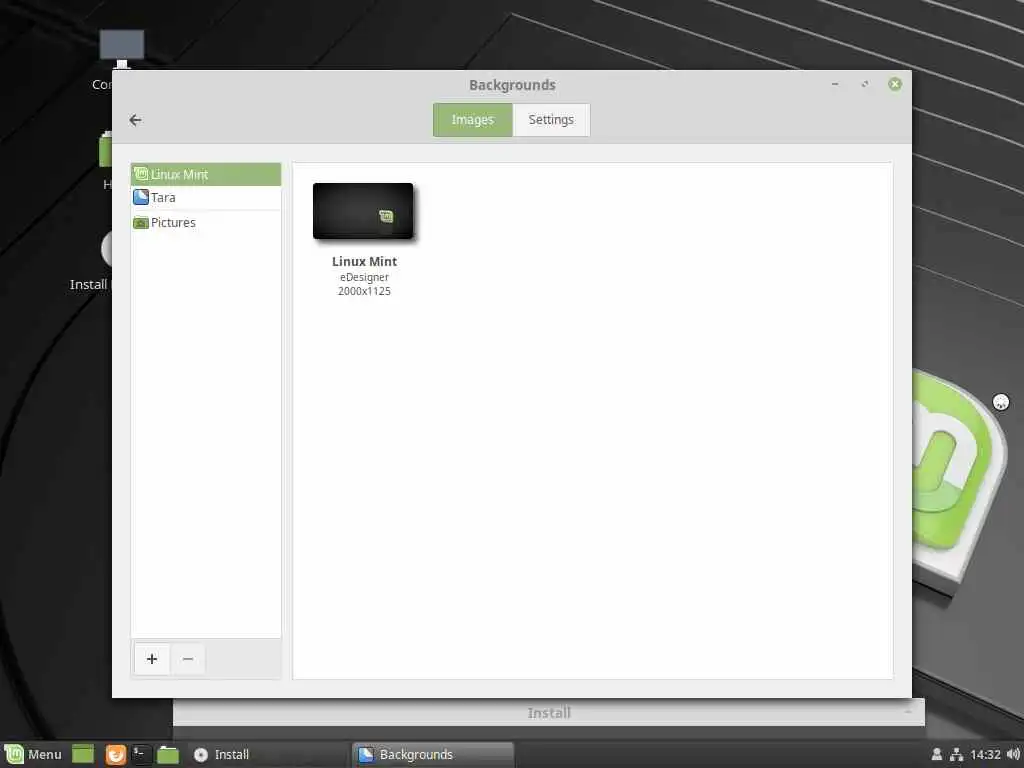The width and height of the screenshot is (1024, 768).
Task: Open the Pictures folder entry
Action: 206,223
